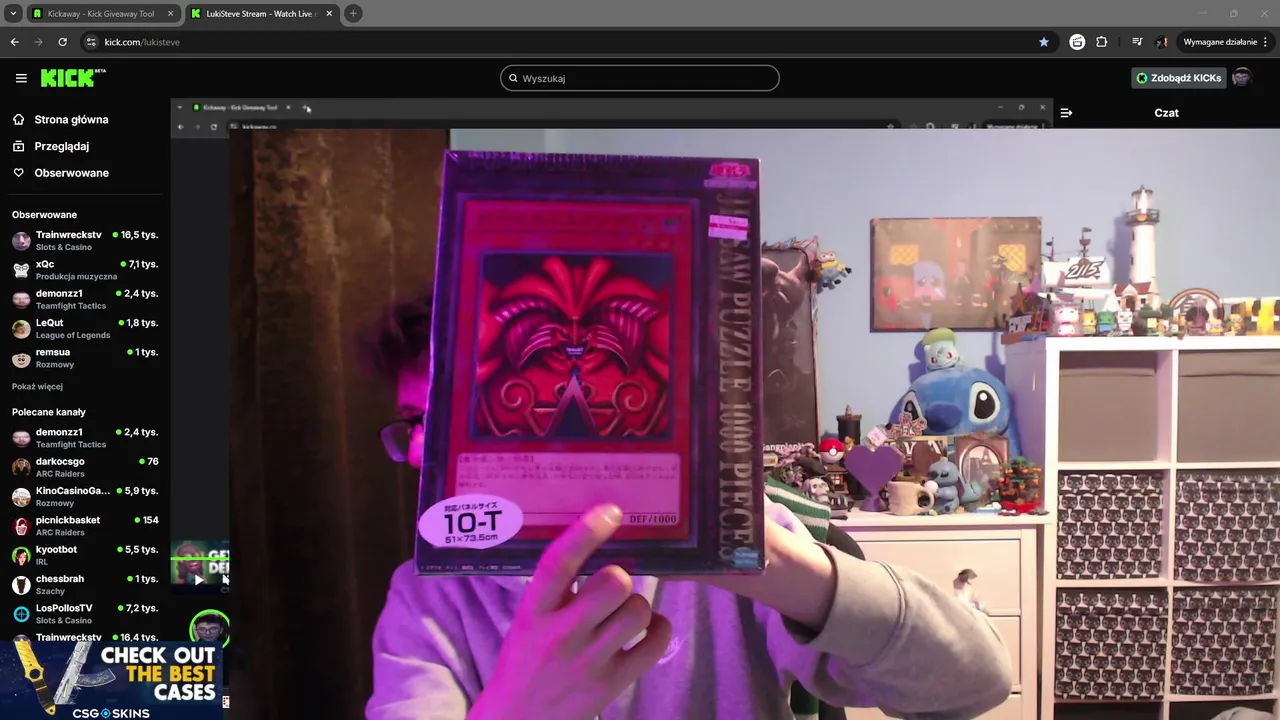Image resolution: width=1280 pixels, height=720 pixels.
Task: Click the kick.com/lukisteve address bar
Action: click(565, 42)
